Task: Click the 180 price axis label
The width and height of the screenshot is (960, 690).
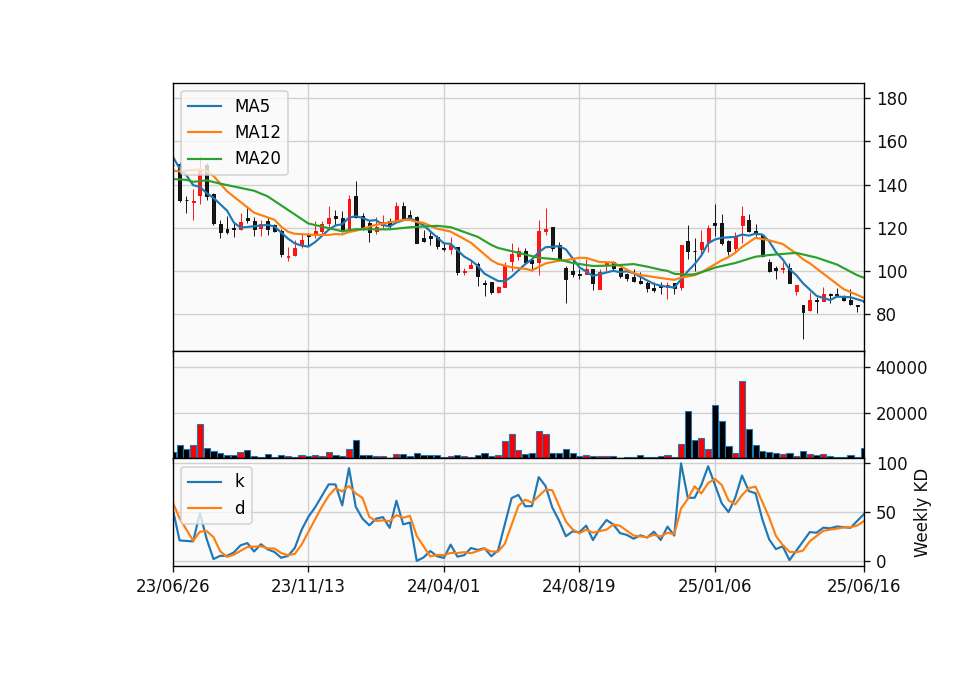Action: (x=892, y=99)
